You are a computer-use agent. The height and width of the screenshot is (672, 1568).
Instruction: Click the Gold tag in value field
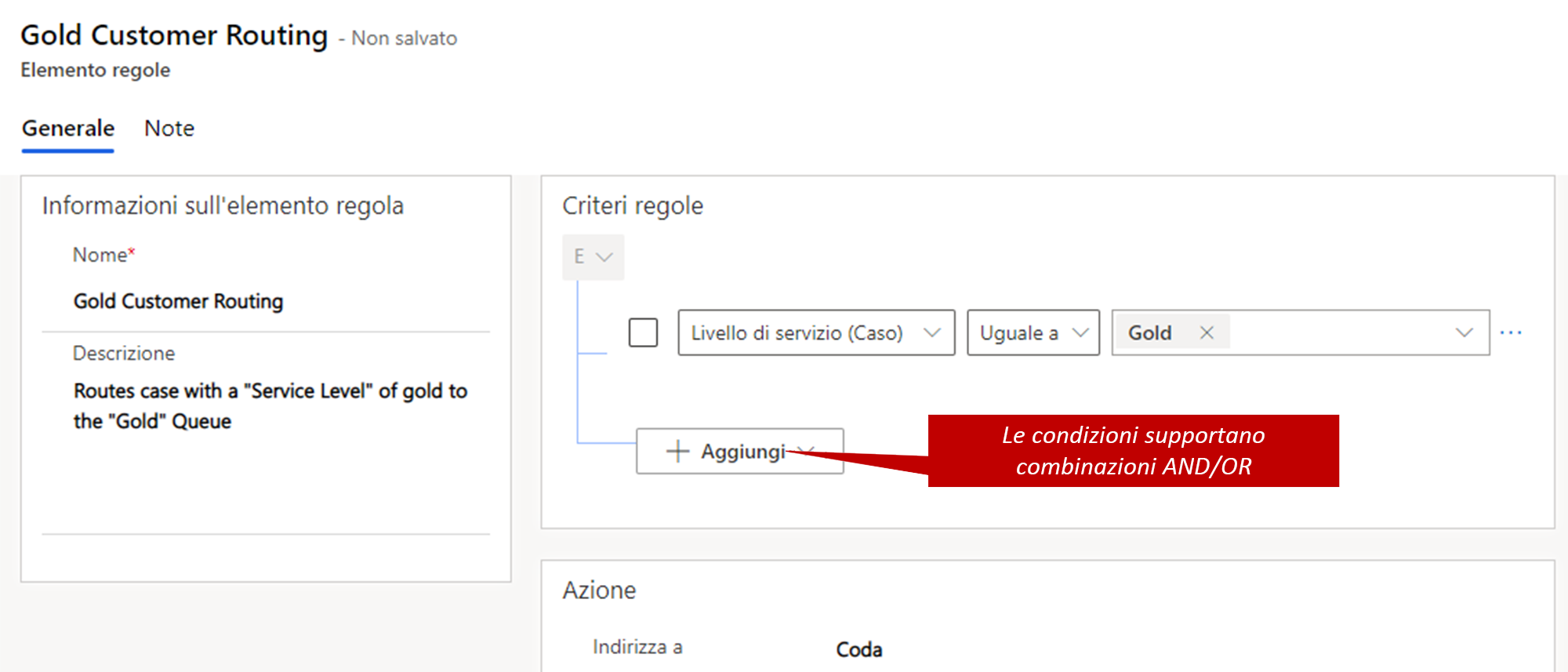1150,332
